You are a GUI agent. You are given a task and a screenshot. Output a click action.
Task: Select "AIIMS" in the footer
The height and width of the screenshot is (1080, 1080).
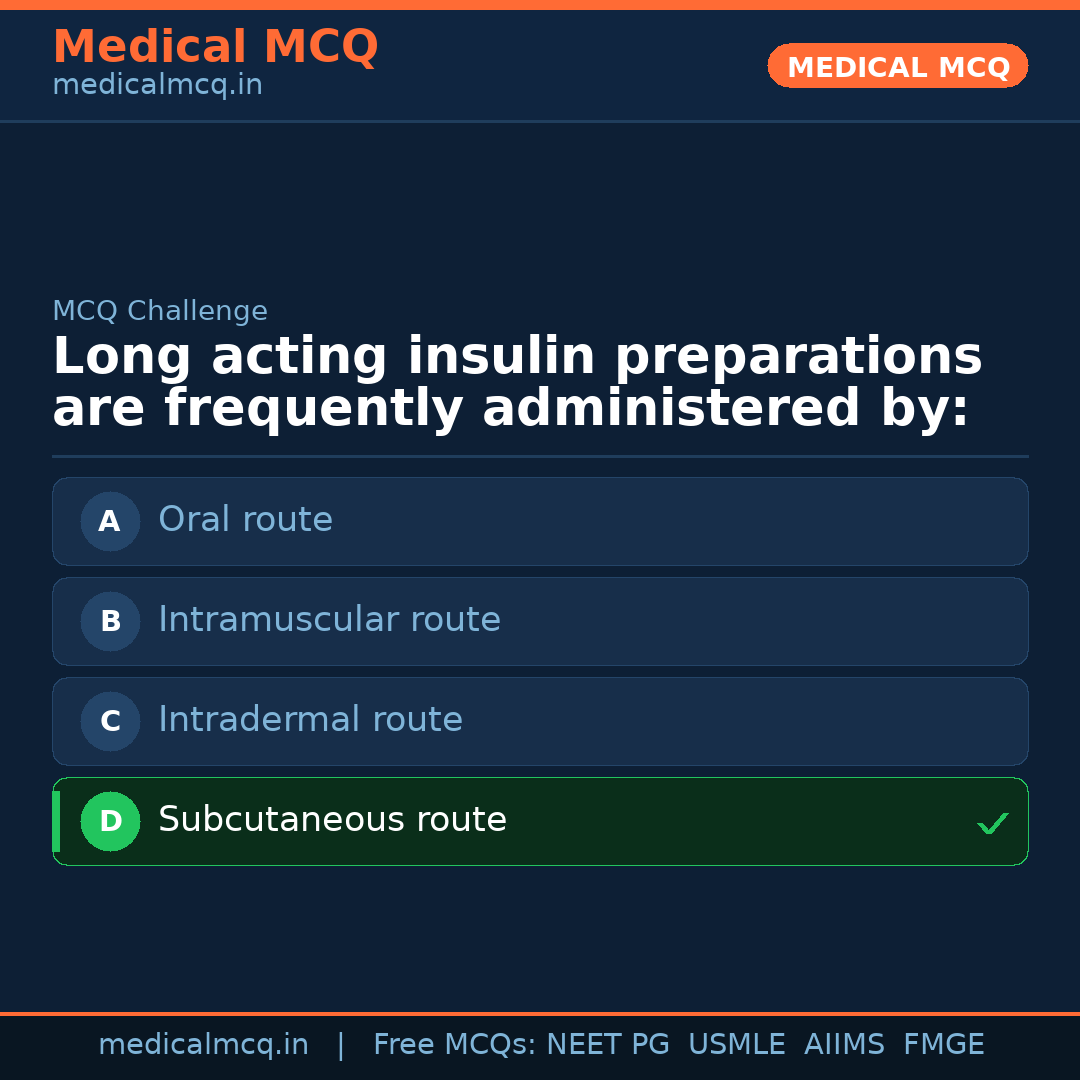844,1045
